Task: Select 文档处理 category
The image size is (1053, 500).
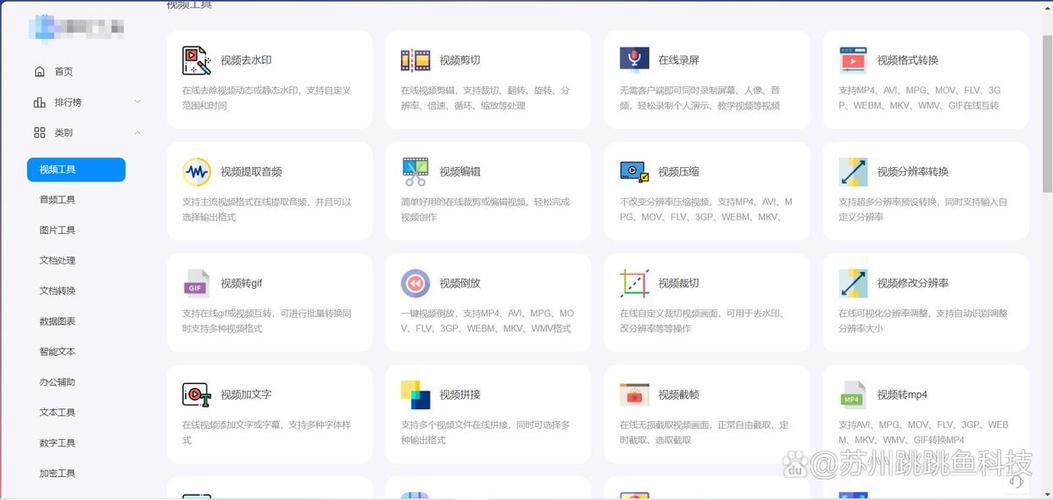Action: click(58, 260)
